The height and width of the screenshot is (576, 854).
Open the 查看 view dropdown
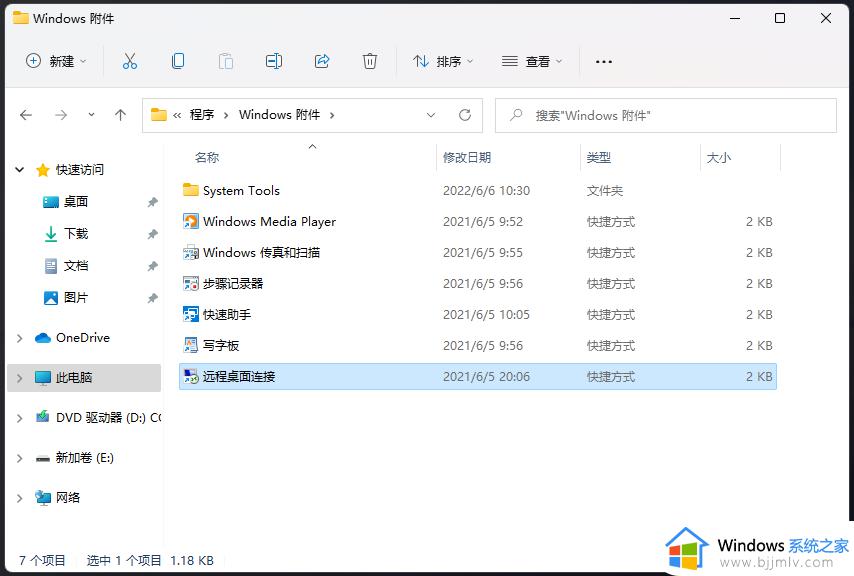point(532,61)
